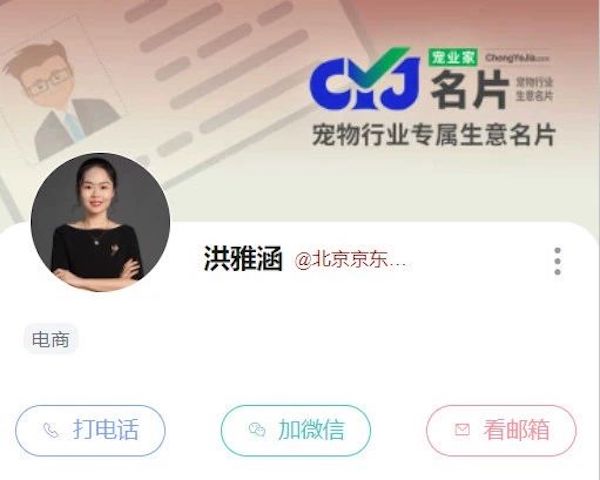600x480 pixels.
Task: Click the 加微信 button
Action: [296, 431]
